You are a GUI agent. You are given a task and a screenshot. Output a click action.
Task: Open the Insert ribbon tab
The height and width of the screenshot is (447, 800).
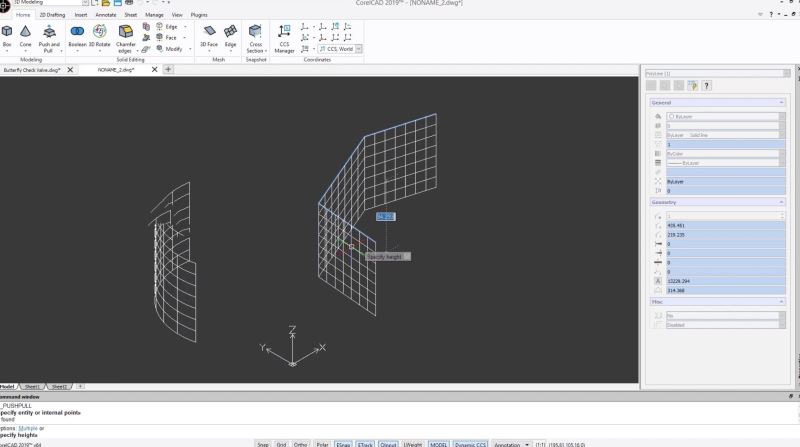(x=81, y=15)
